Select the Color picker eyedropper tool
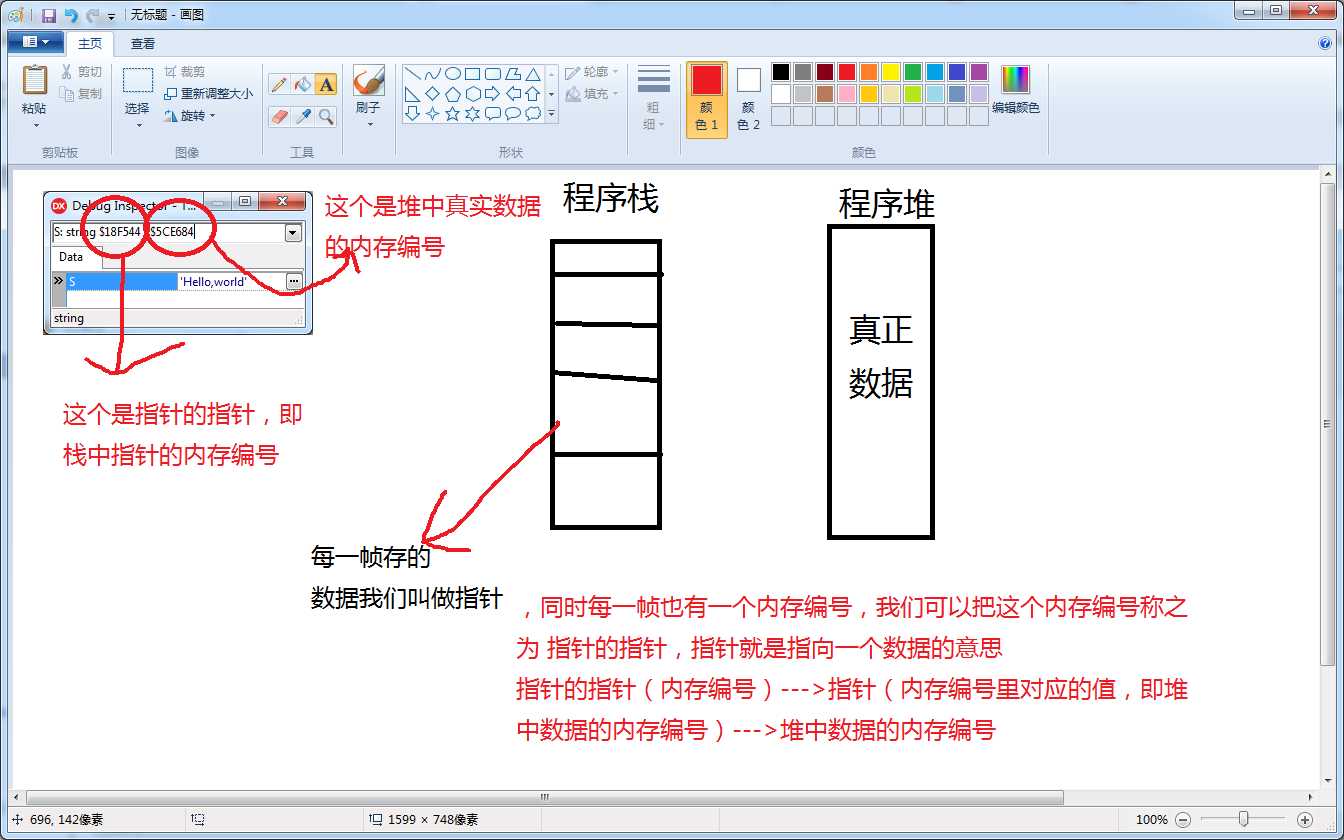 click(x=303, y=117)
